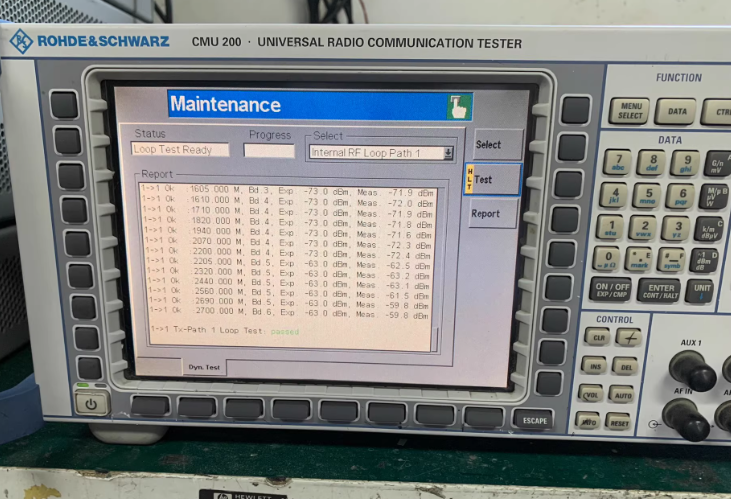731x499 pixels.
Task: Tap the M/µ µV W unit key
Action: pos(714,197)
